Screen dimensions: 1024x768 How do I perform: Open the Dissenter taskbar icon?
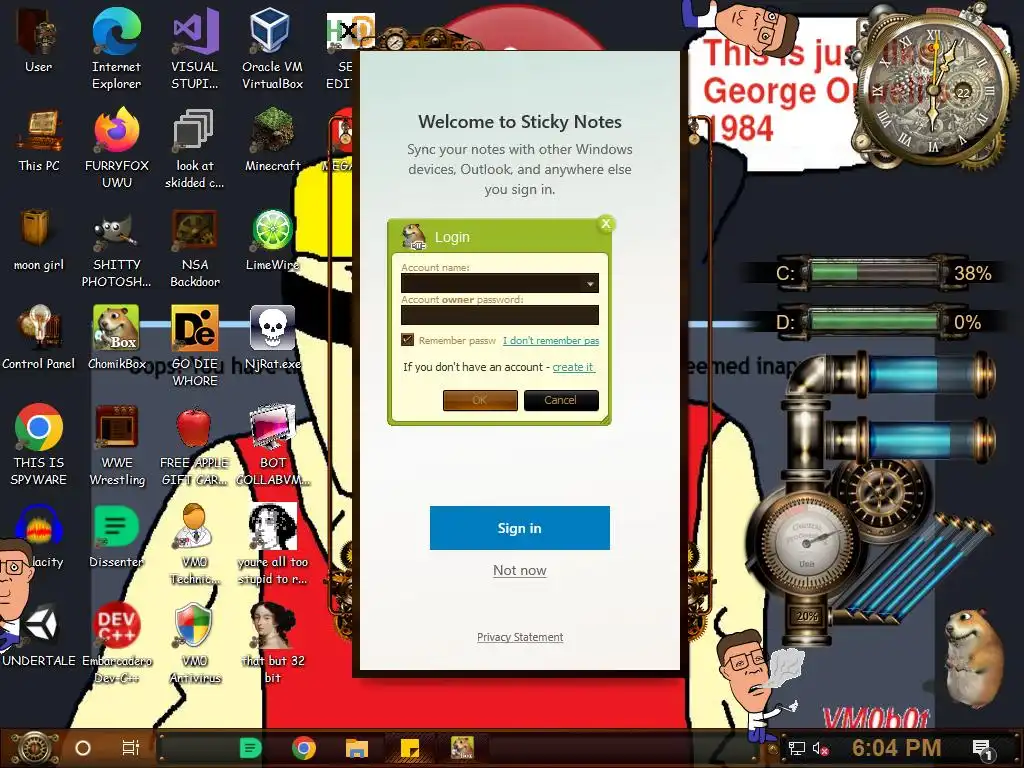point(250,748)
